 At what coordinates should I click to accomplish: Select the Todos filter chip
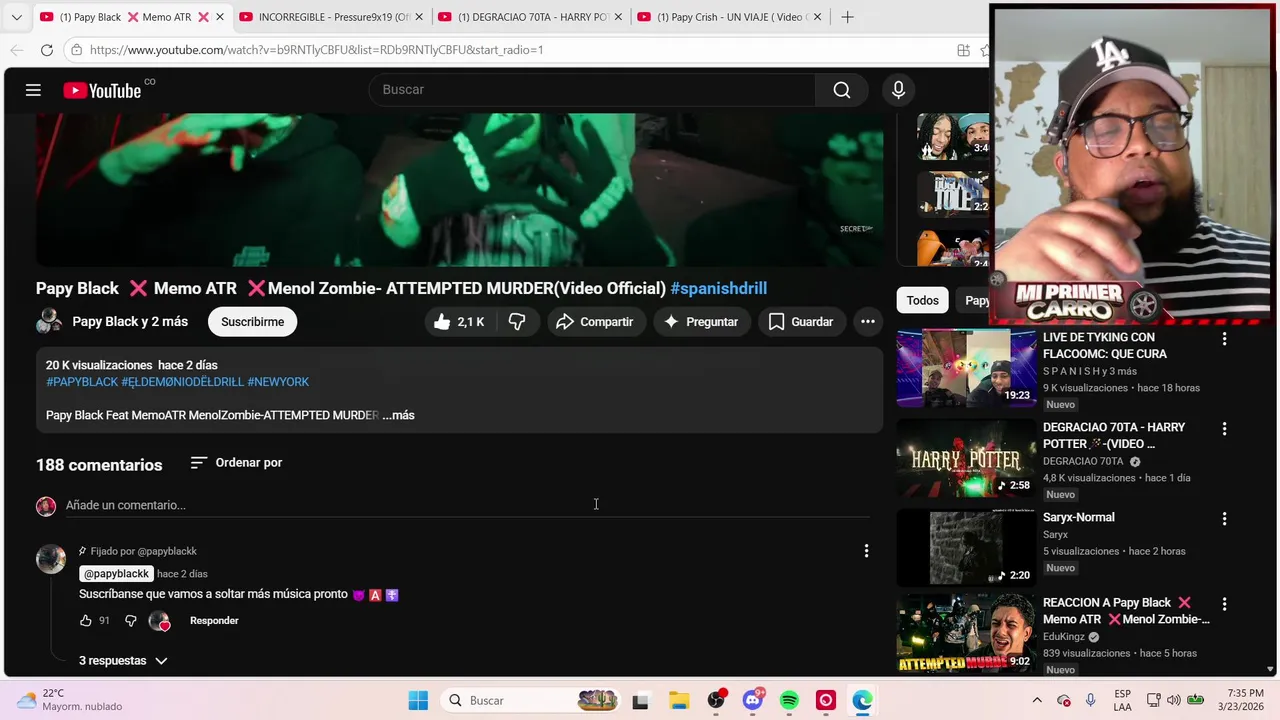click(x=922, y=300)
